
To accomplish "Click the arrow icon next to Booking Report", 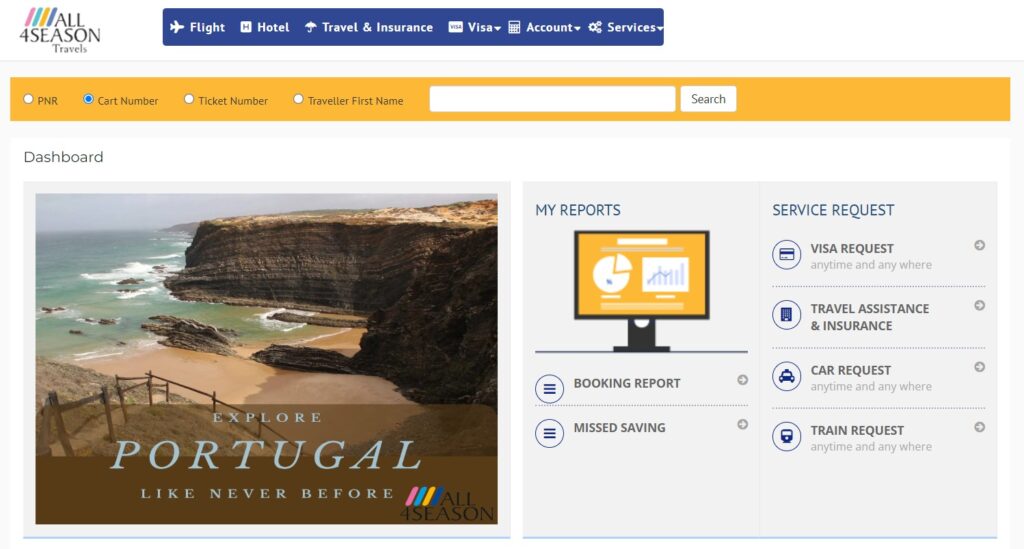I will click(x=743, y=380).
